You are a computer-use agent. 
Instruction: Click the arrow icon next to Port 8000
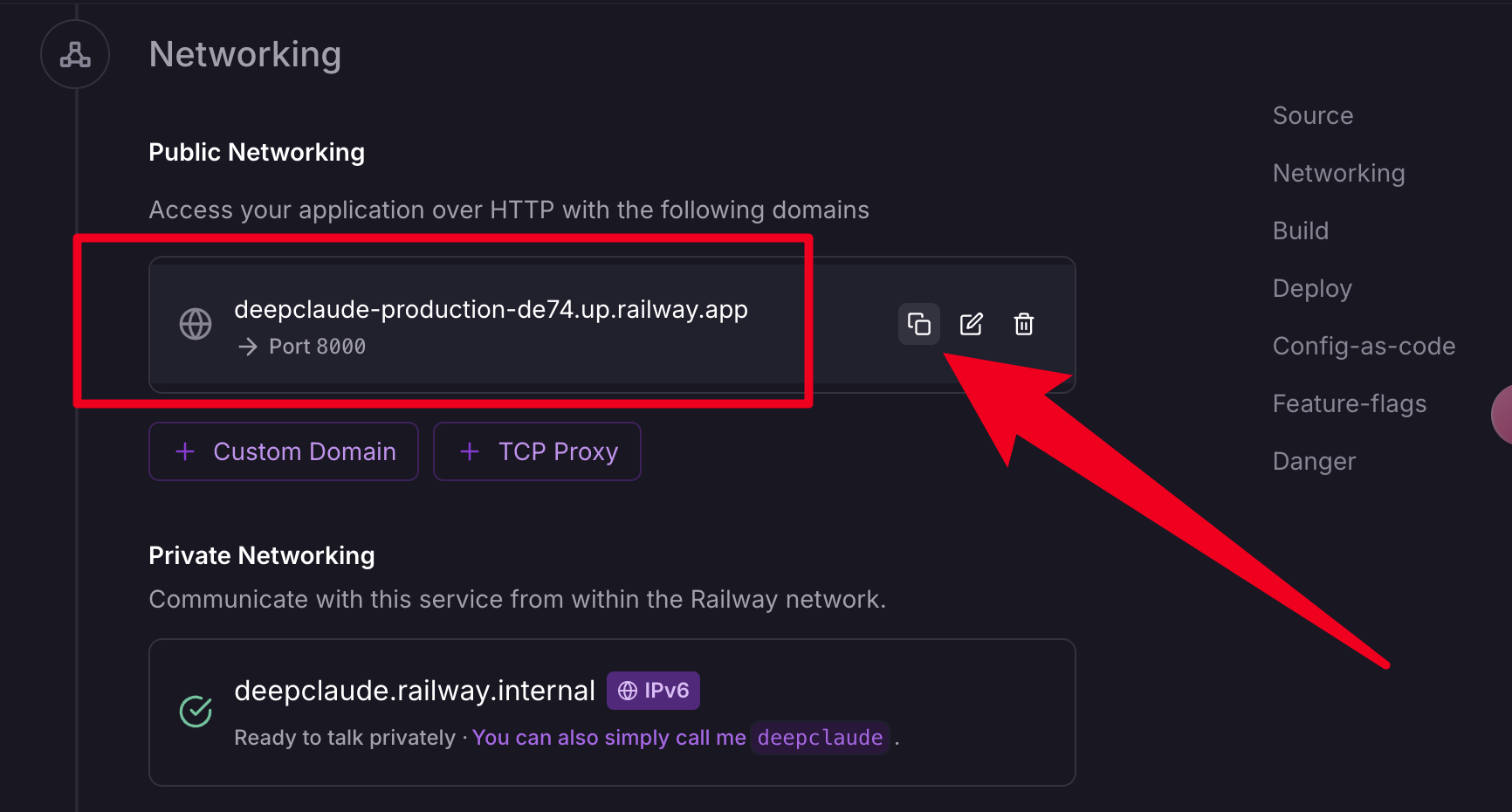pyautogui.click(x=248, y=347)
